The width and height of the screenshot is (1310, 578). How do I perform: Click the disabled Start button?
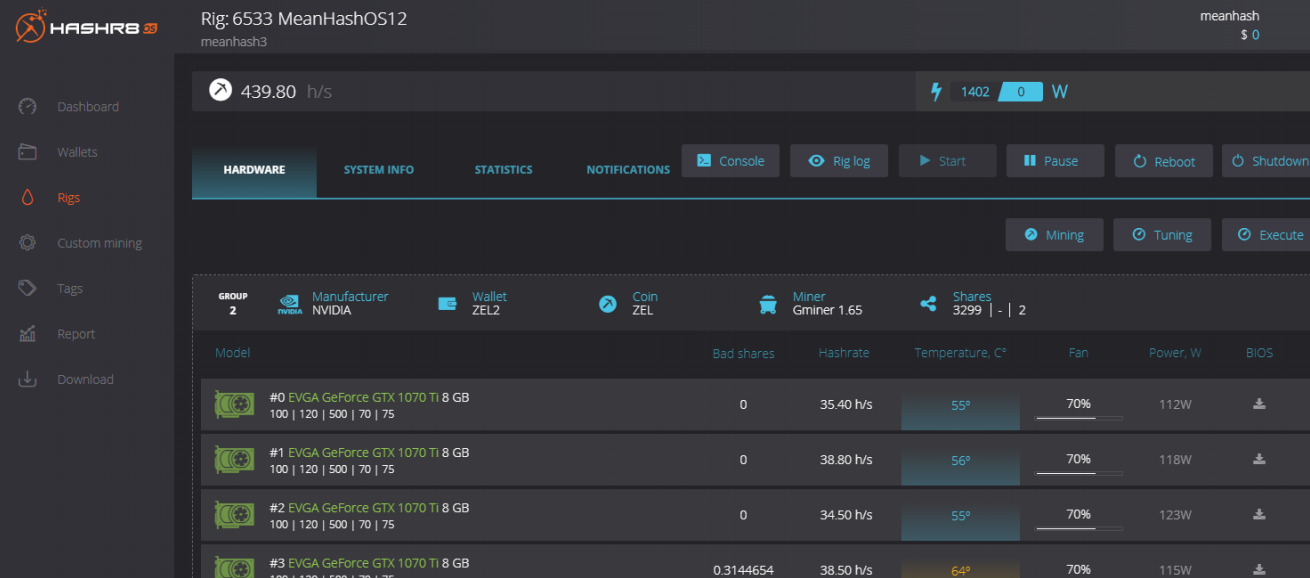click(x=947, y=161)
